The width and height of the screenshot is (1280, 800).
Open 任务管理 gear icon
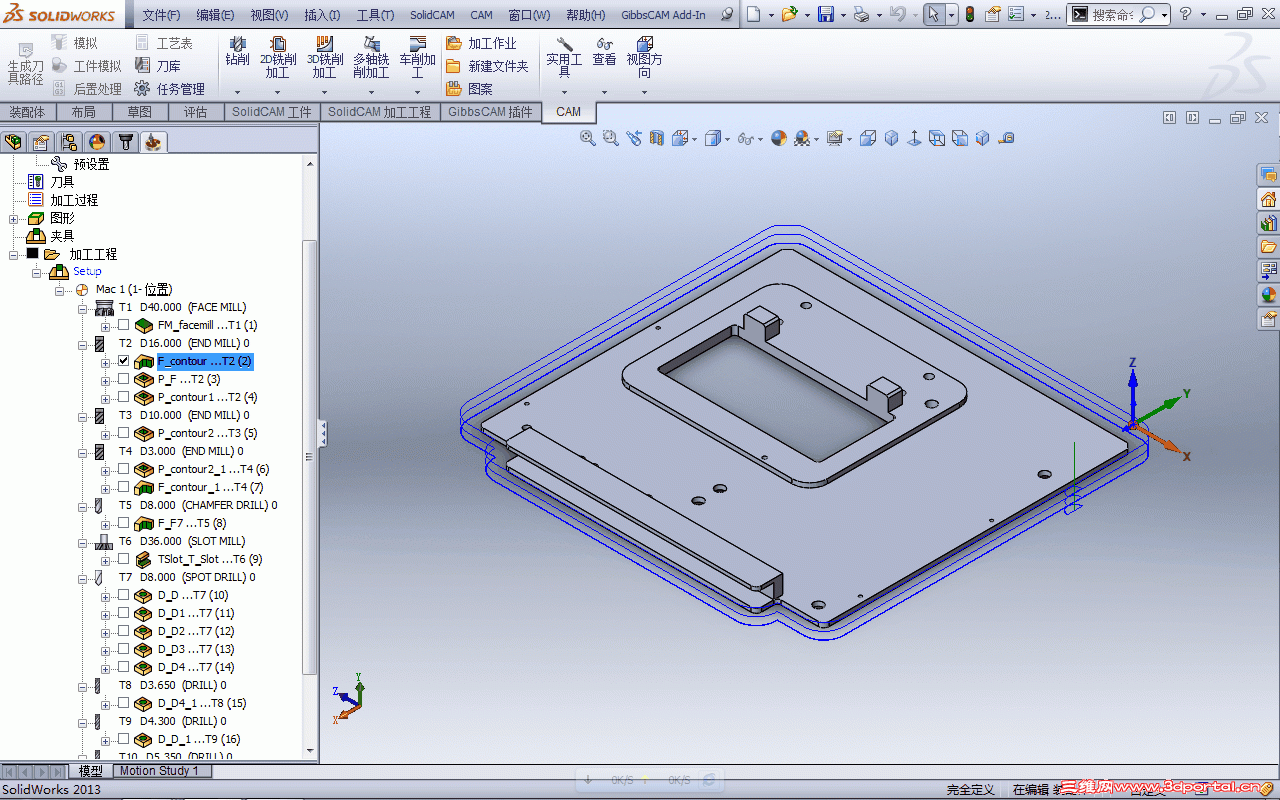tap(142, 88)
